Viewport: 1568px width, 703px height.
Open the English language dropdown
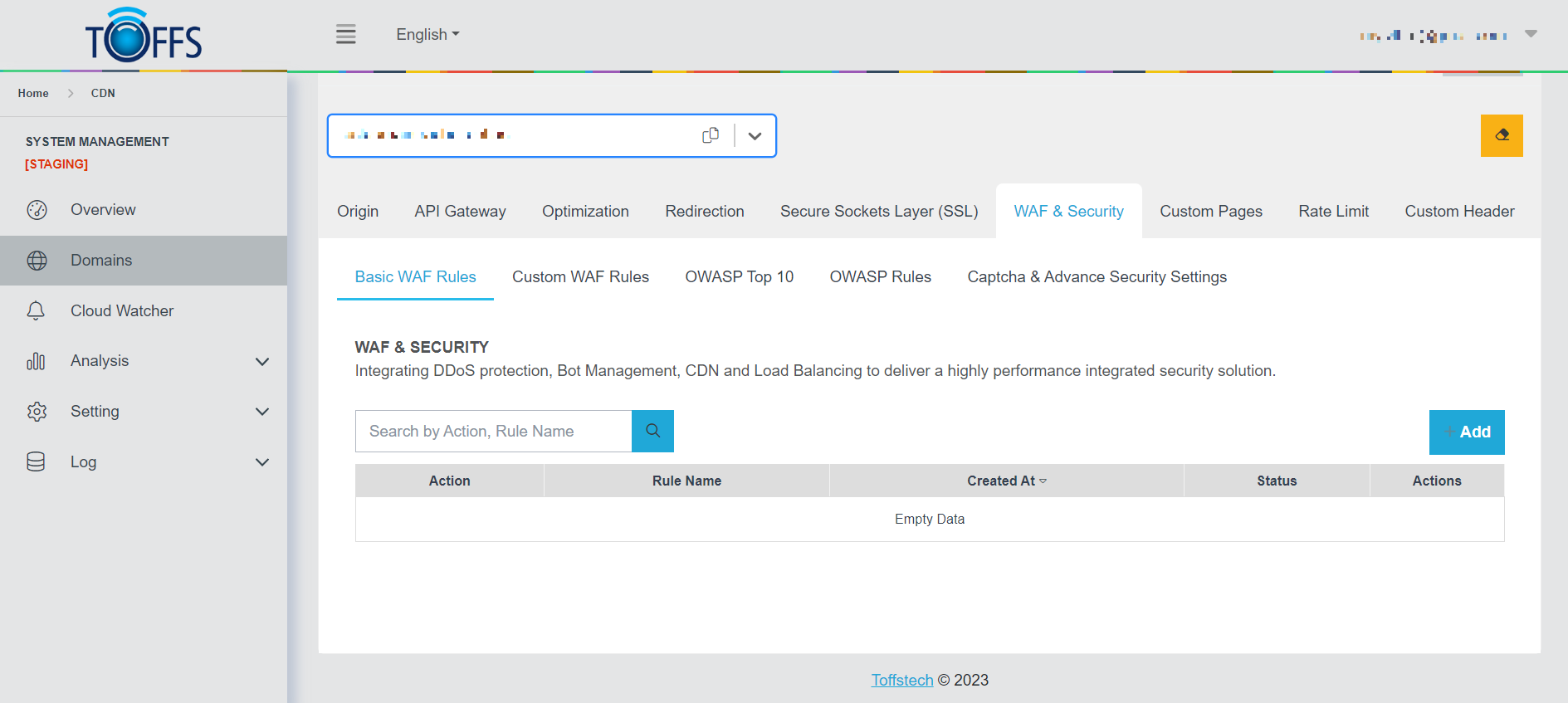point(427,34)
